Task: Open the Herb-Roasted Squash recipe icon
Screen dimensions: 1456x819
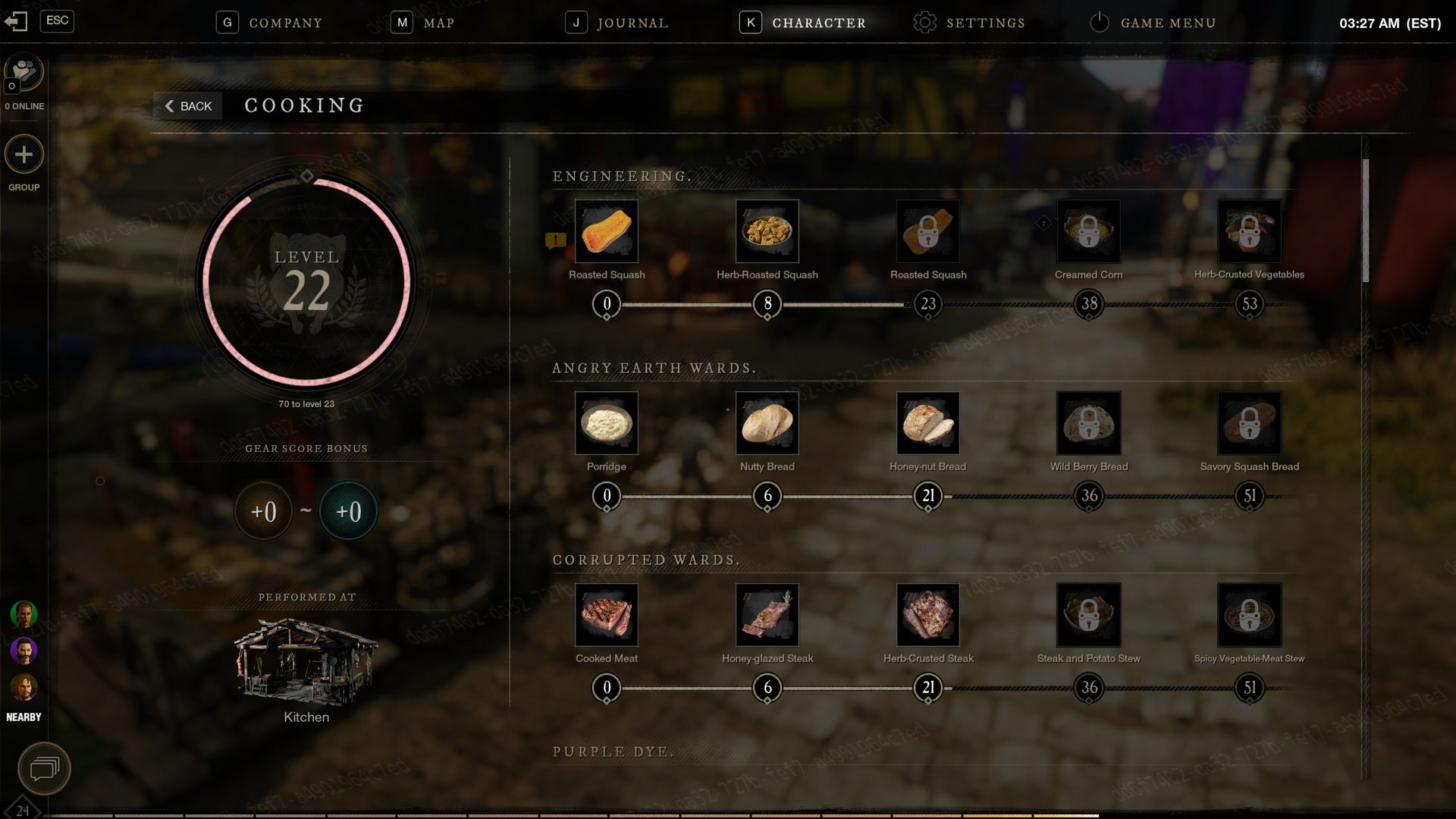Action: click(x=767, y=231)
